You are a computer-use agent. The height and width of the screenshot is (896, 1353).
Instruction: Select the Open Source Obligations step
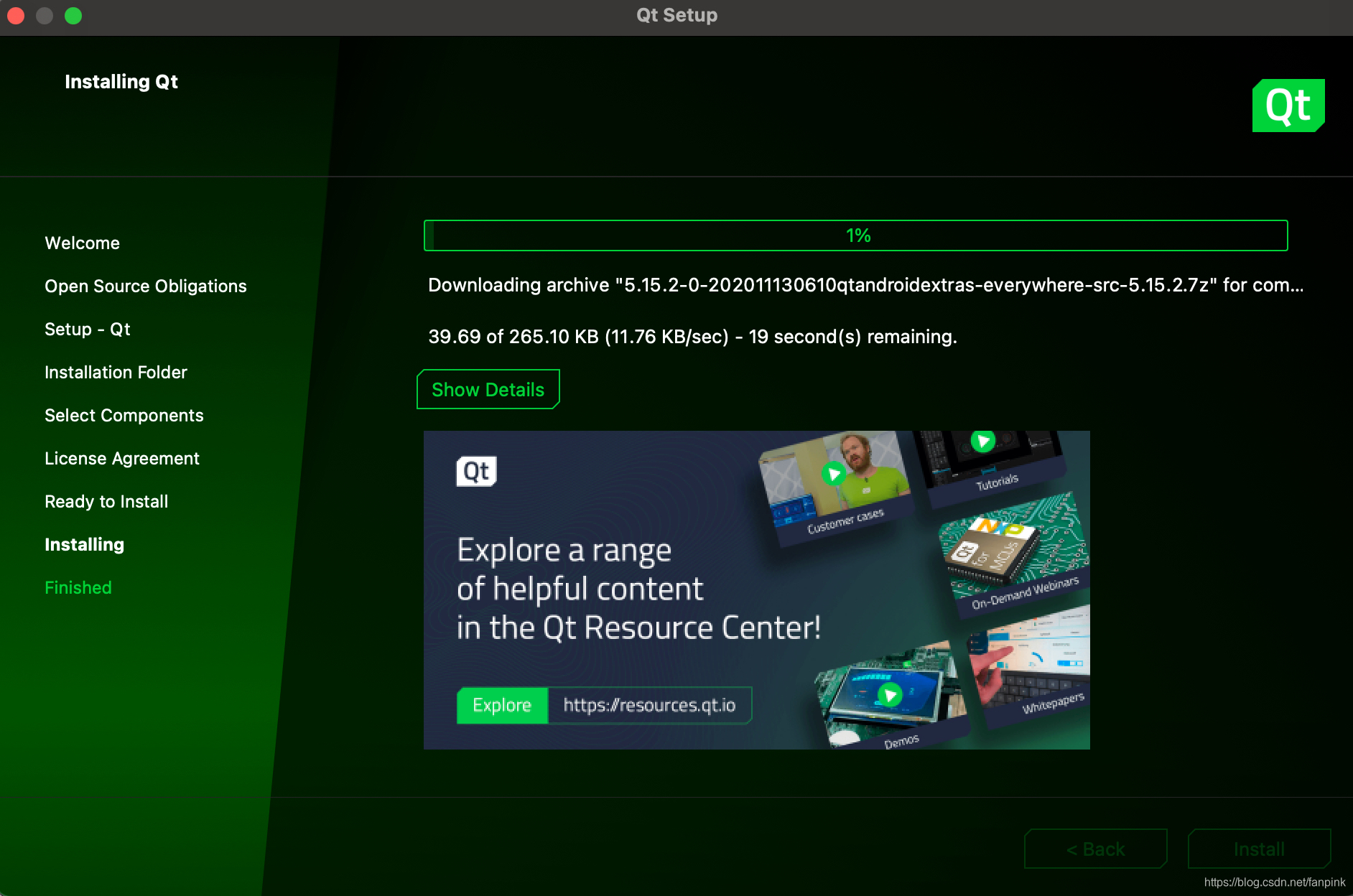tap(146, 286)
